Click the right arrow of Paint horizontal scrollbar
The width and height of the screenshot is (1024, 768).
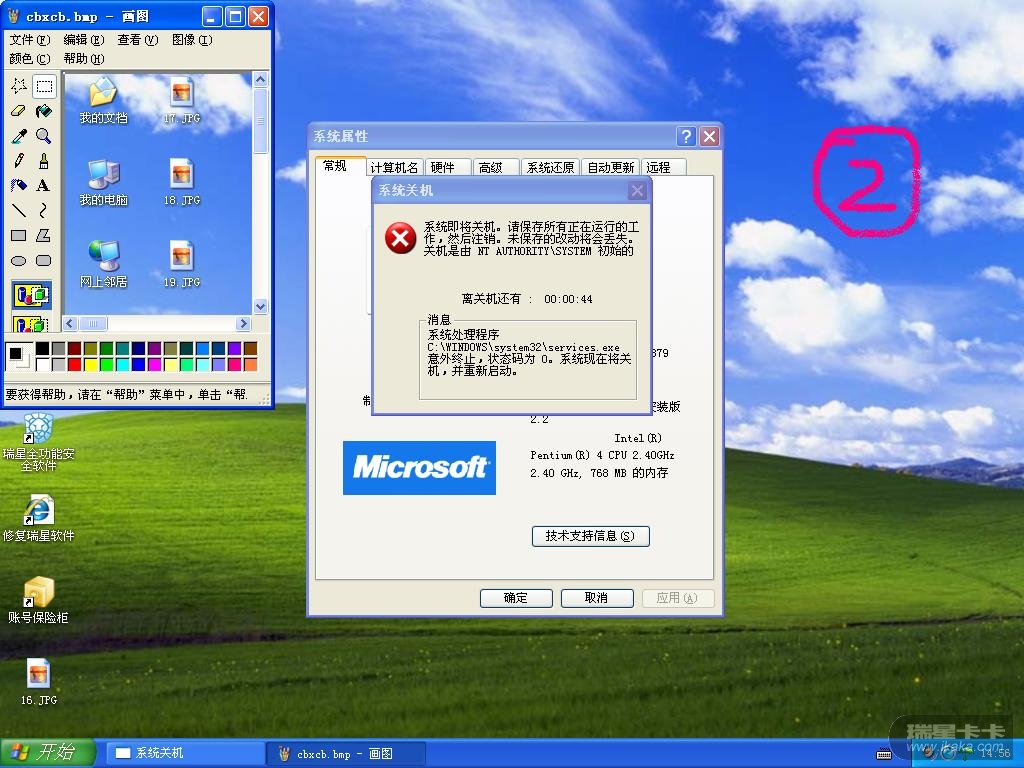(244, 323)
